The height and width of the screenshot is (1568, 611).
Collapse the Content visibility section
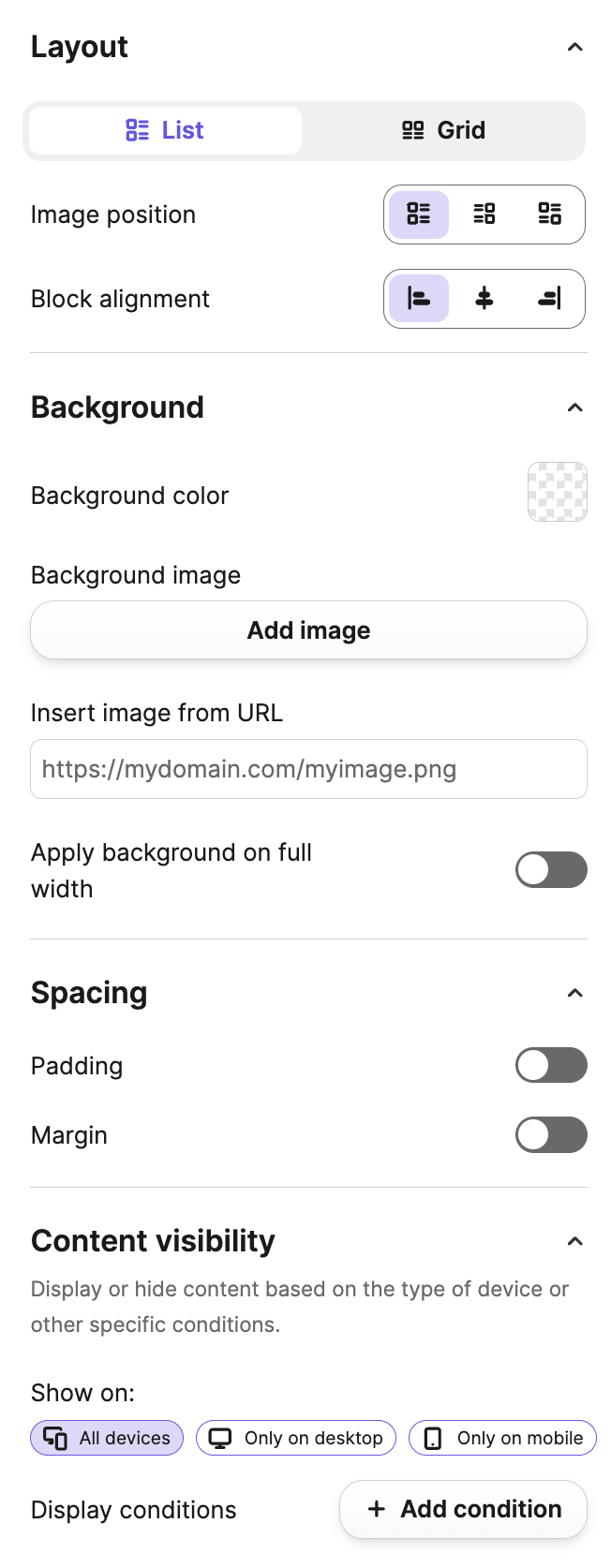pyautogui.click(x=574, y=1240)
